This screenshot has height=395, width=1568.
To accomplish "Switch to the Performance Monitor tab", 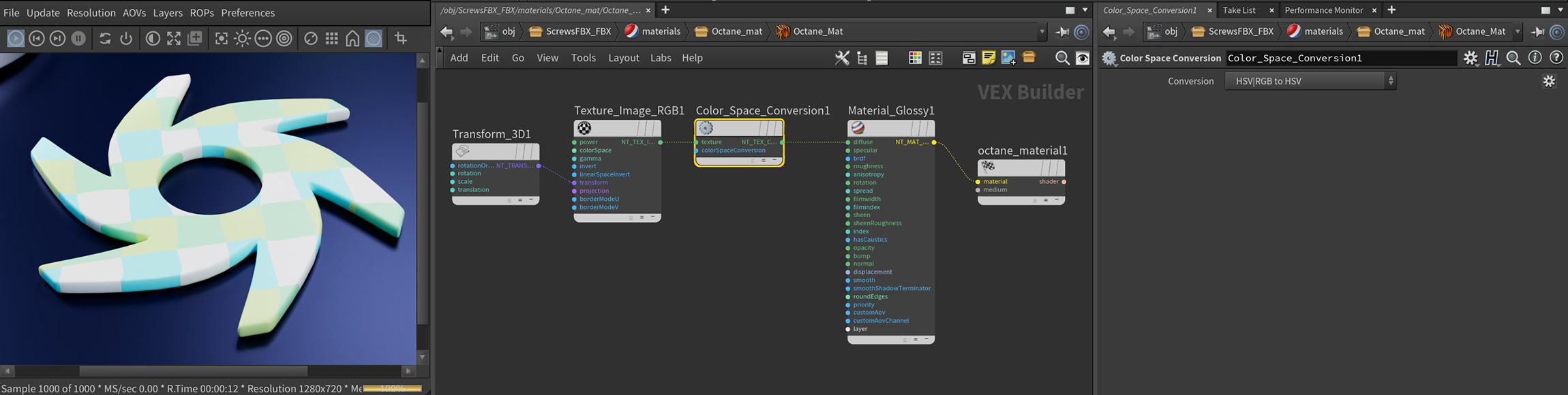I will (x=1323, y=10).
